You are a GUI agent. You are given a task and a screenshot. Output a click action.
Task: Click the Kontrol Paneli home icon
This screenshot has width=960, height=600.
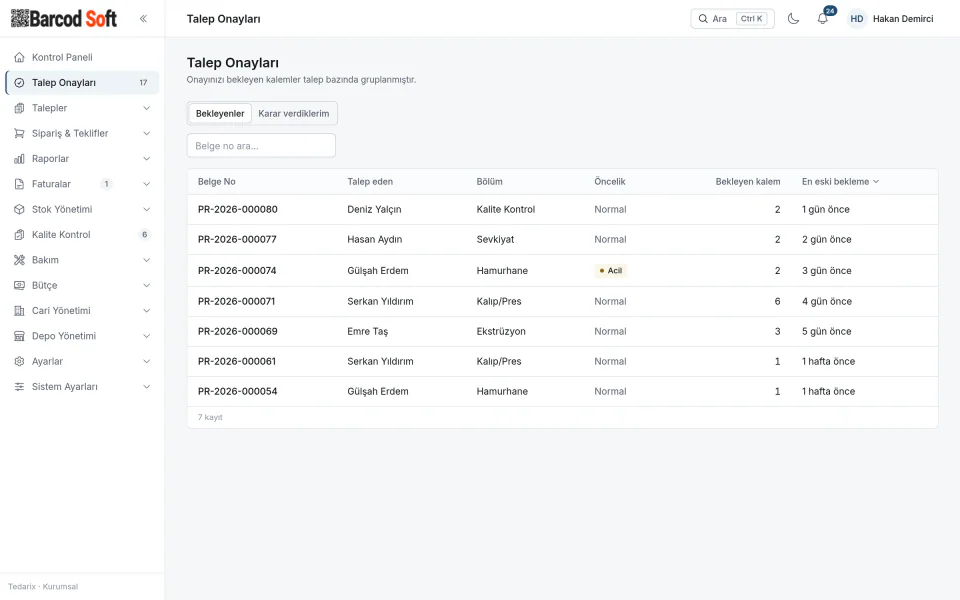pos(20,58)
